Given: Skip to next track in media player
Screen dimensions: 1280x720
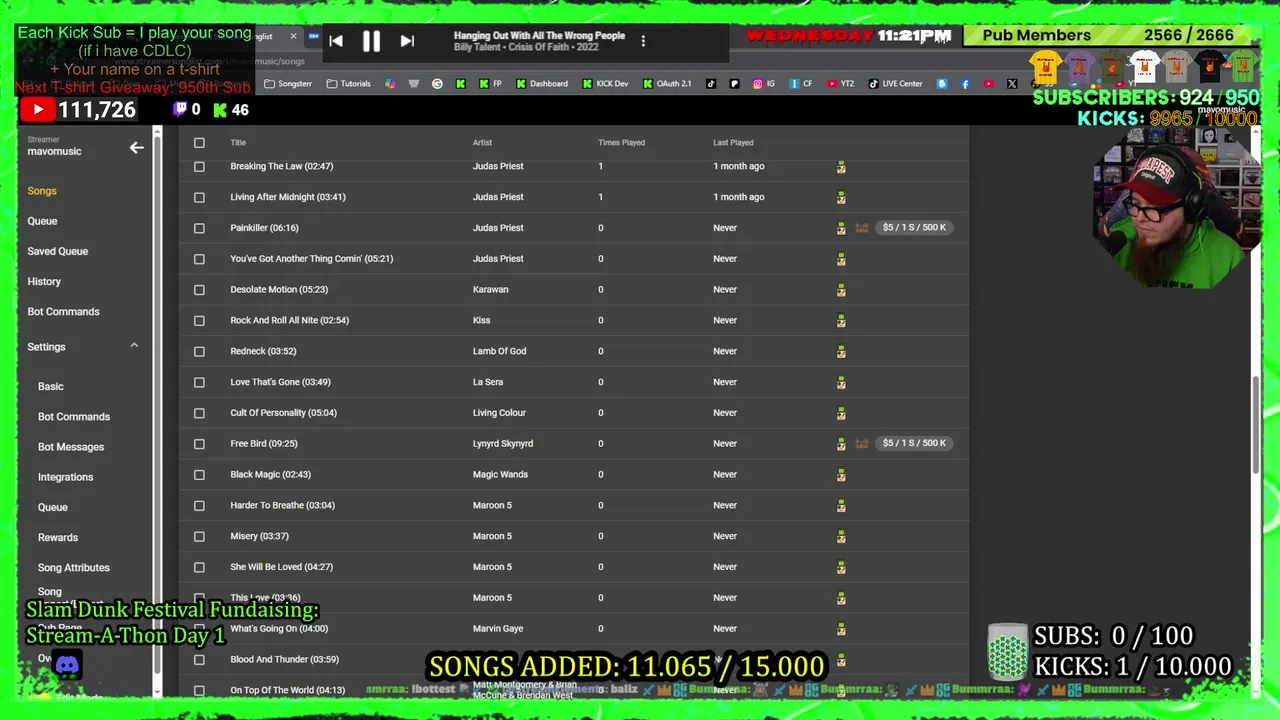Looking at the screenshot, I should 407,41.
